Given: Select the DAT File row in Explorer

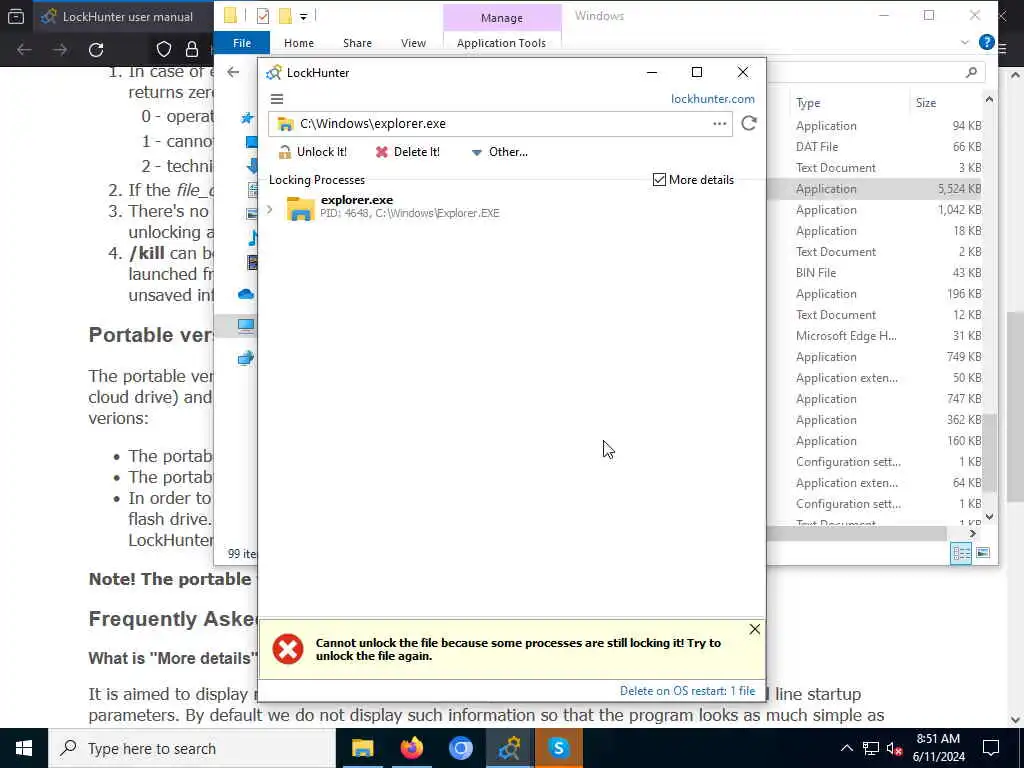Looking at the screenshot, I should coord(875,147).
